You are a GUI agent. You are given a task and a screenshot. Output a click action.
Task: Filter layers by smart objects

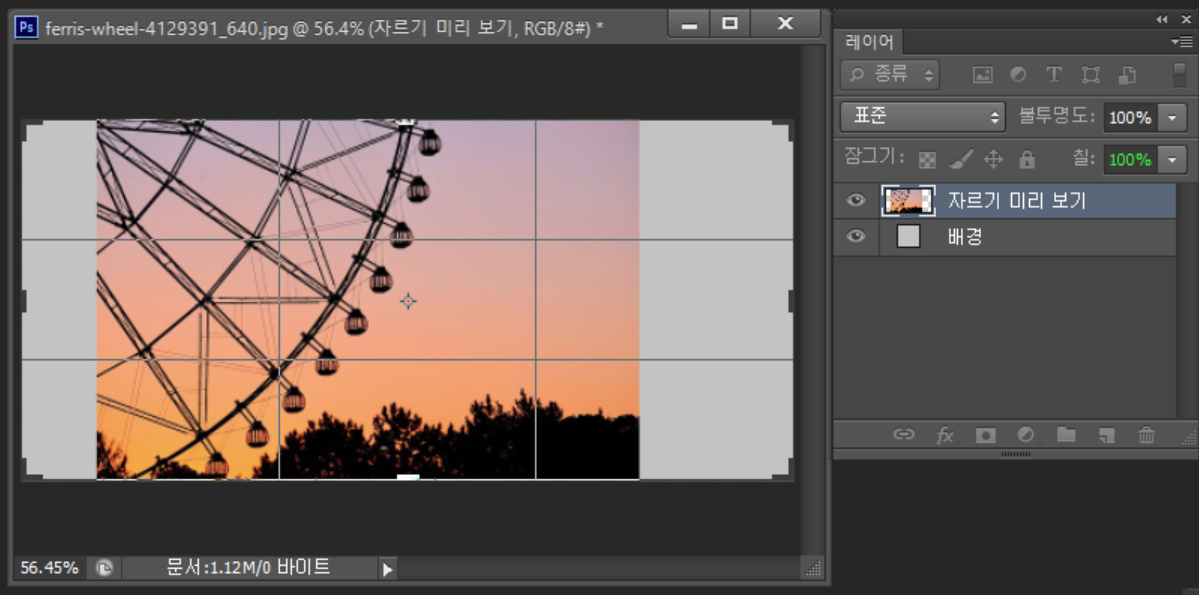pyautogui.click(x=1126, y=75)
